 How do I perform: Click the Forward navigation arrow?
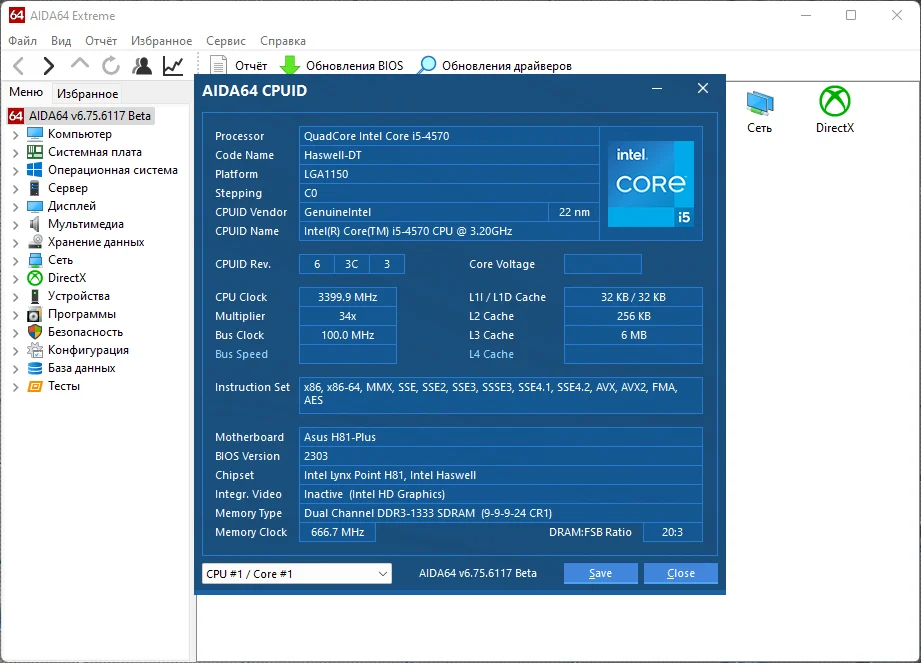click(x=49, y=66)
